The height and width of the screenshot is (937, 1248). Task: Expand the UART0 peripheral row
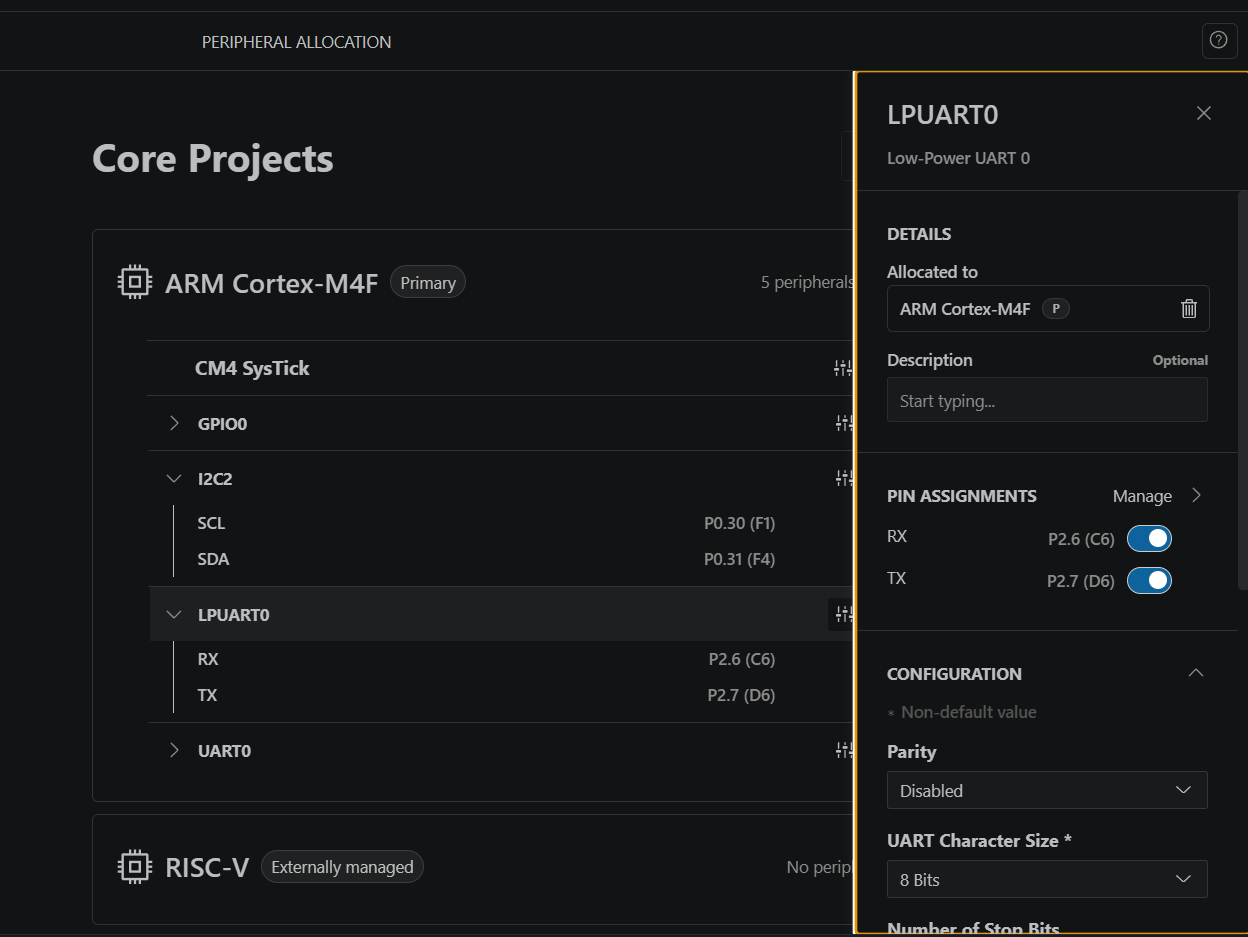pyautogui.click(x=174, y=750)
